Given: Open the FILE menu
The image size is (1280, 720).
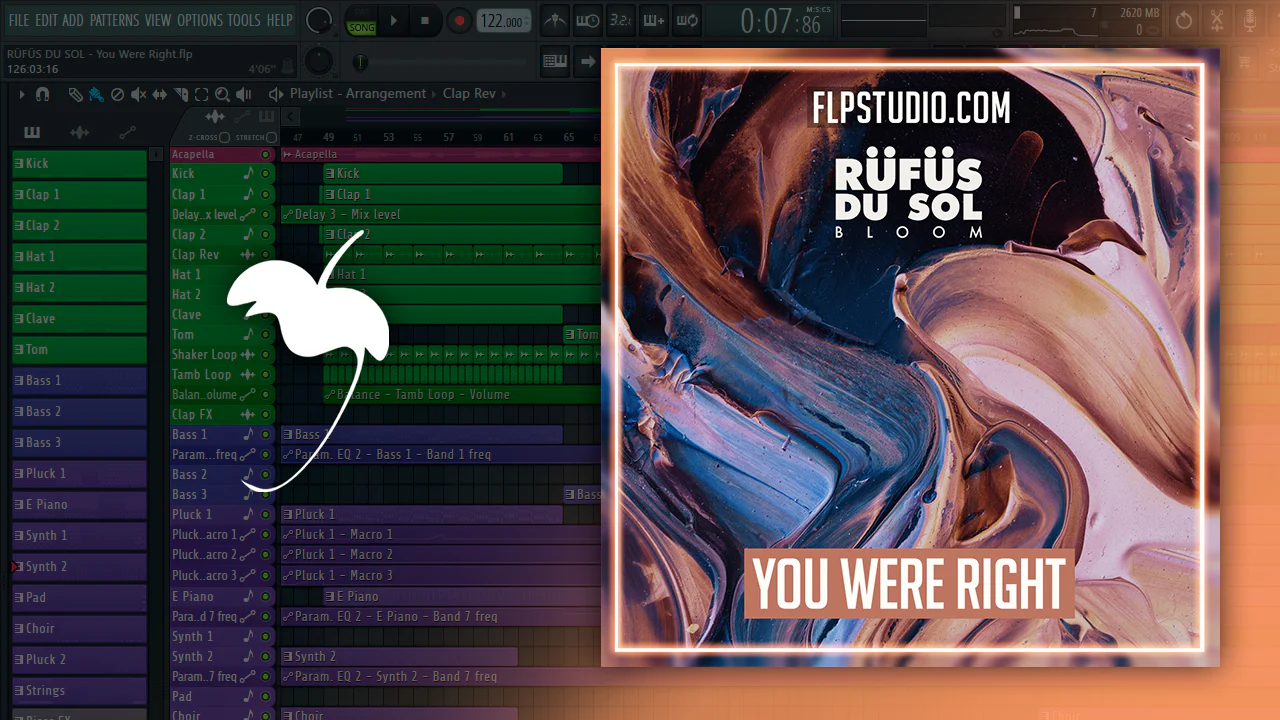Looking at the screenshot, I should pyautogui.click(x=19, y=20).
